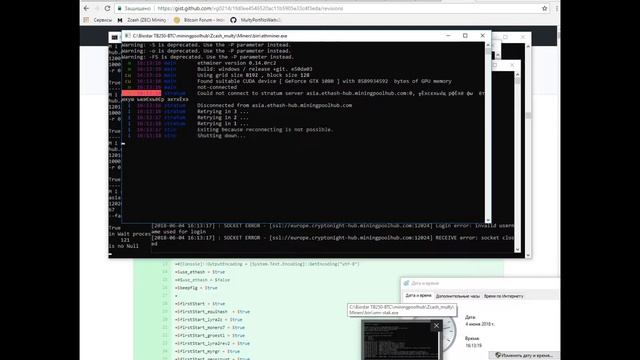Screen dimensions: 640x360
Task: Open the browser three-dot menu
Action: tap(557, 8)
